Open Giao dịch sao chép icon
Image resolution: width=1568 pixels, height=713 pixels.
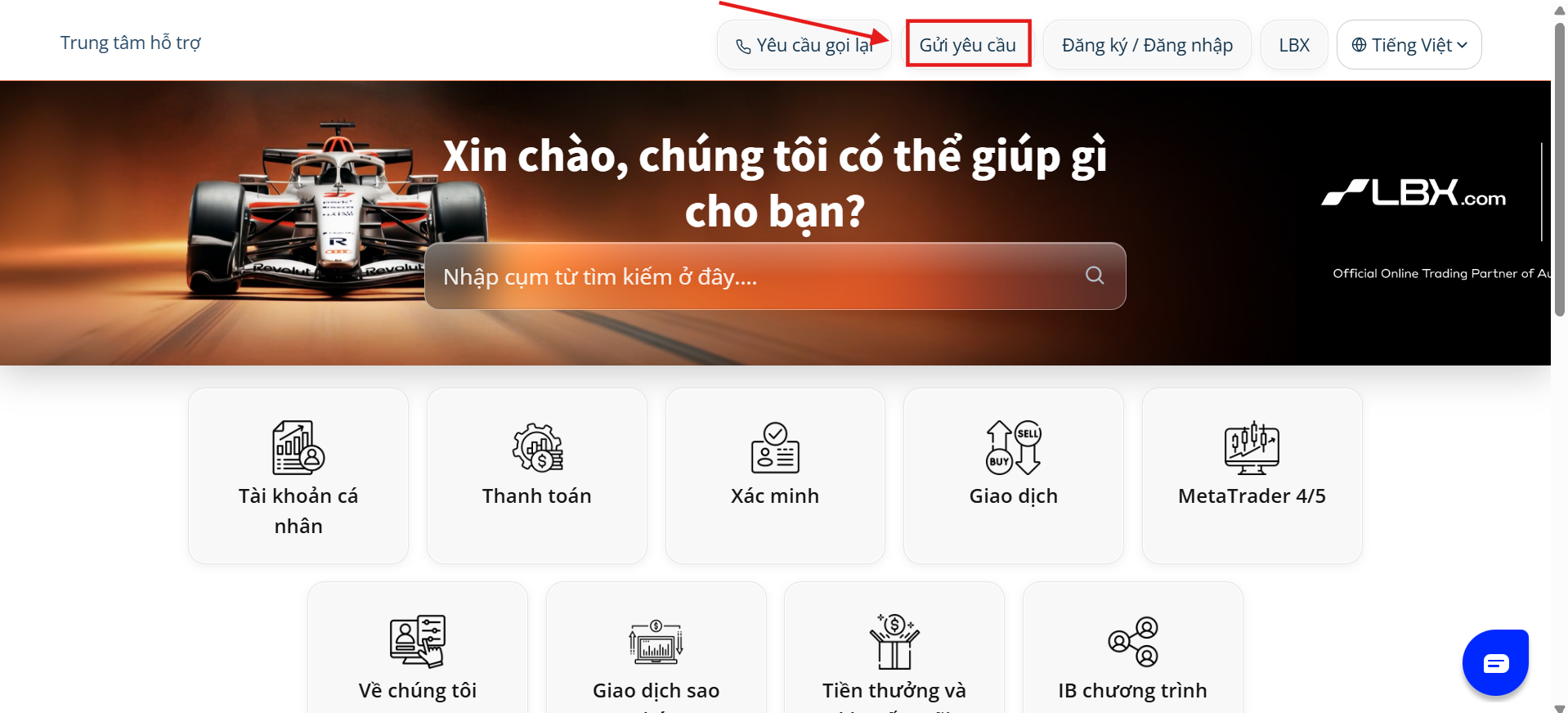click(x=656, y=642)
